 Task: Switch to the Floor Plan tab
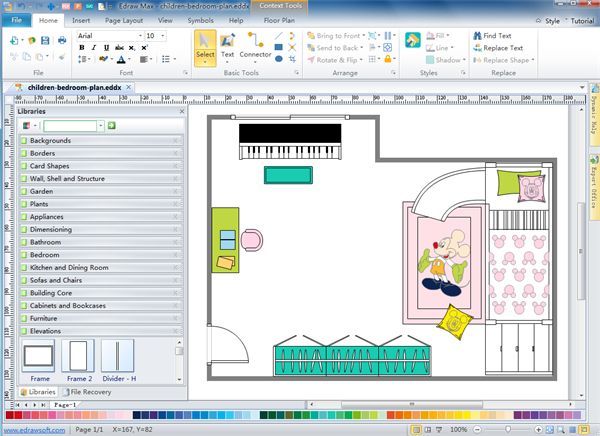tap(279, 20)
